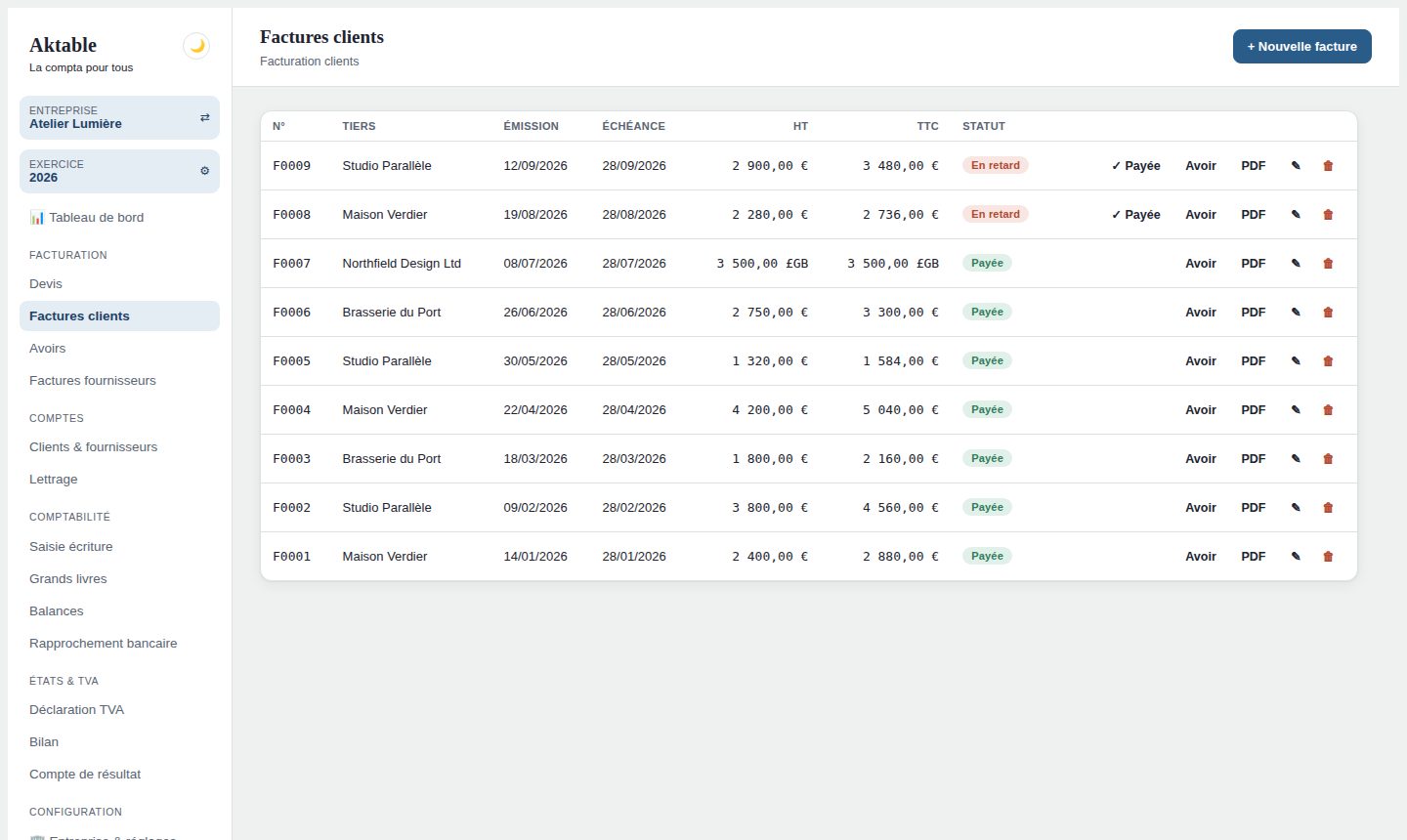The image size is (1407, 840).
Task: Click the Payée status badge of F0005
Action: coord(987,361)
